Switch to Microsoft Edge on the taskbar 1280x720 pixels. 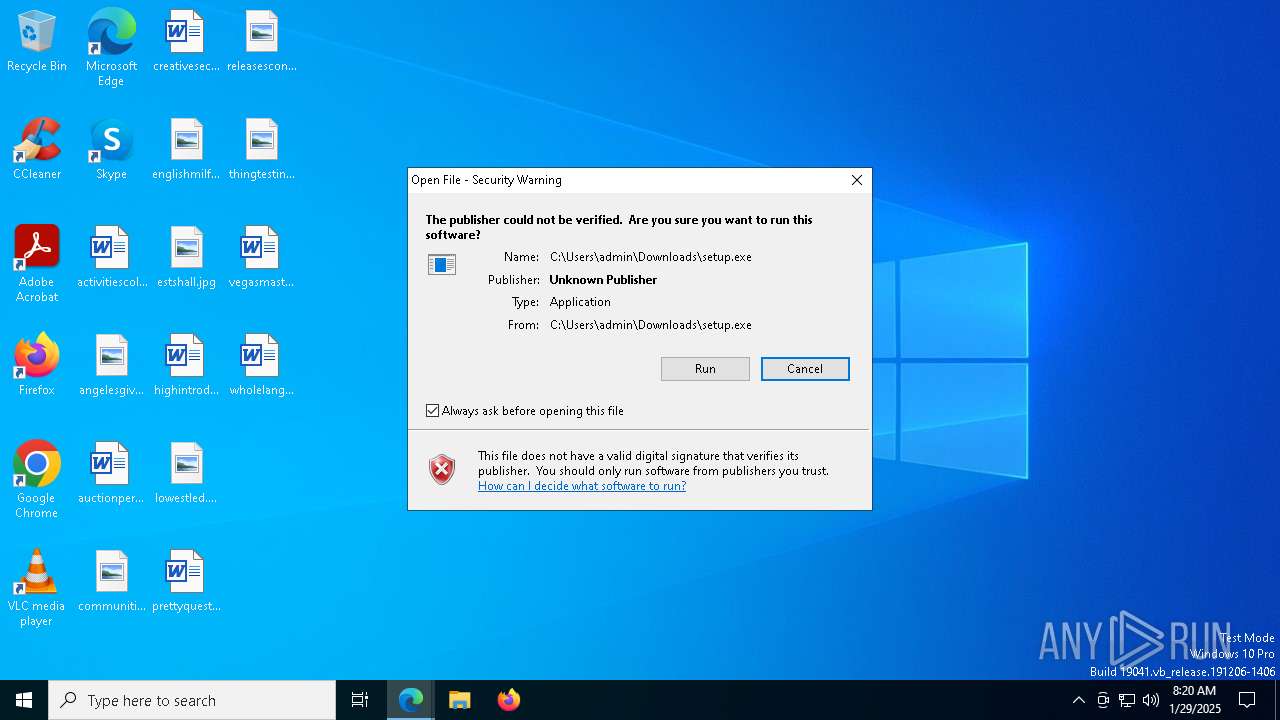(411, 700)
